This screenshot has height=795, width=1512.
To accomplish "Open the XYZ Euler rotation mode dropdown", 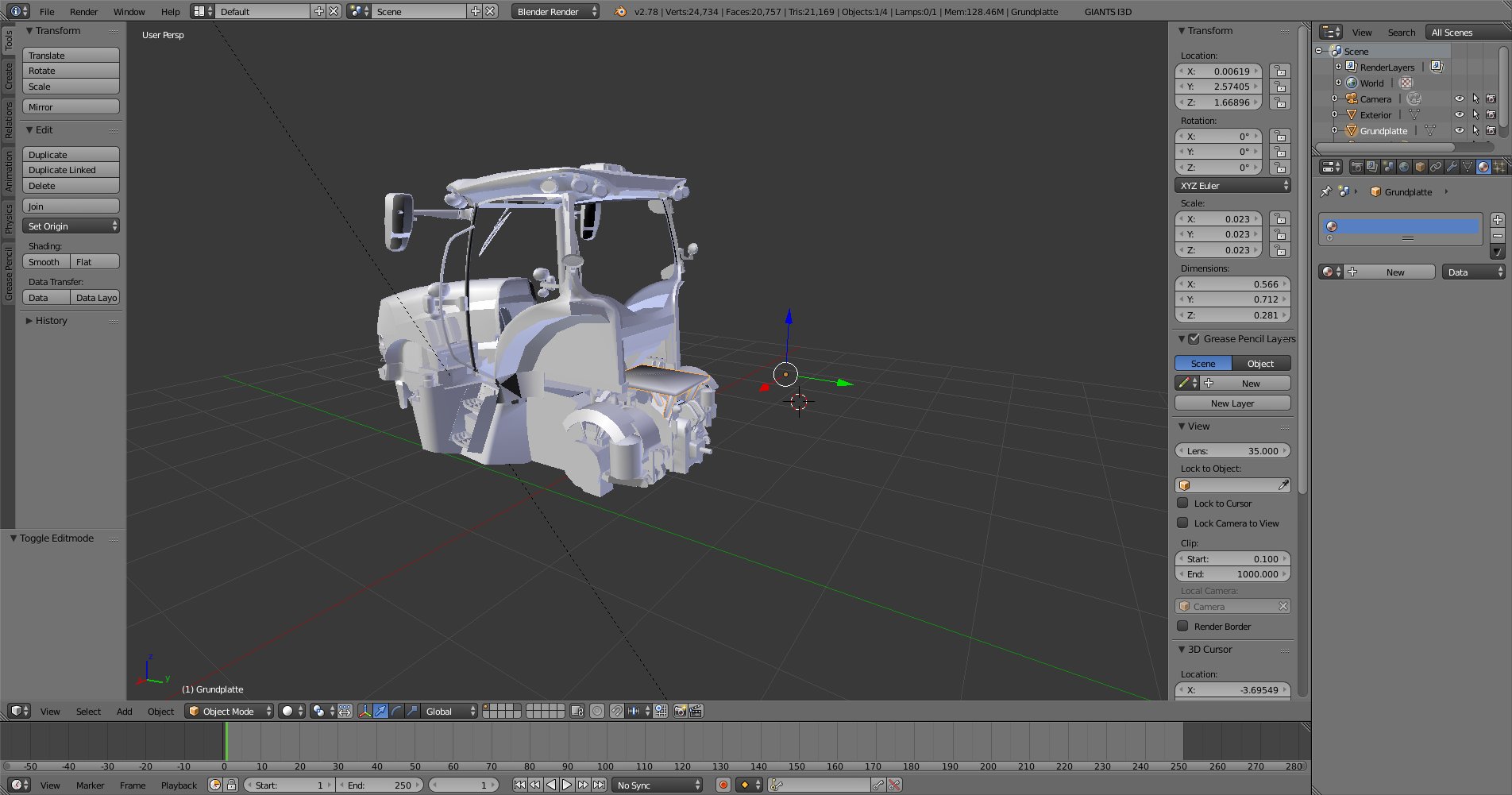I will pyautogui.click(x=1232, y=185).
